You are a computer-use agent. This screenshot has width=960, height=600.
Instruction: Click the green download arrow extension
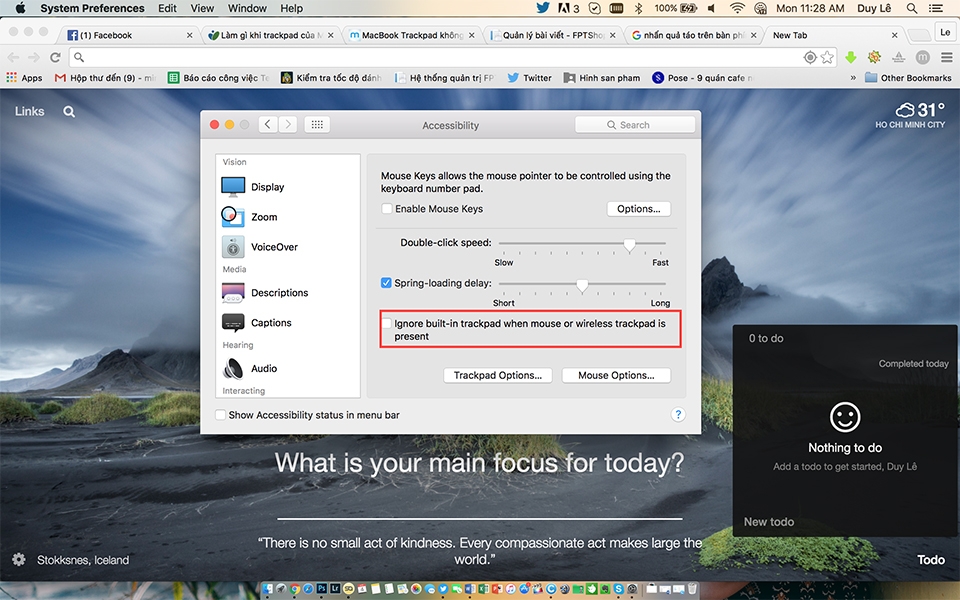(850, 57)
